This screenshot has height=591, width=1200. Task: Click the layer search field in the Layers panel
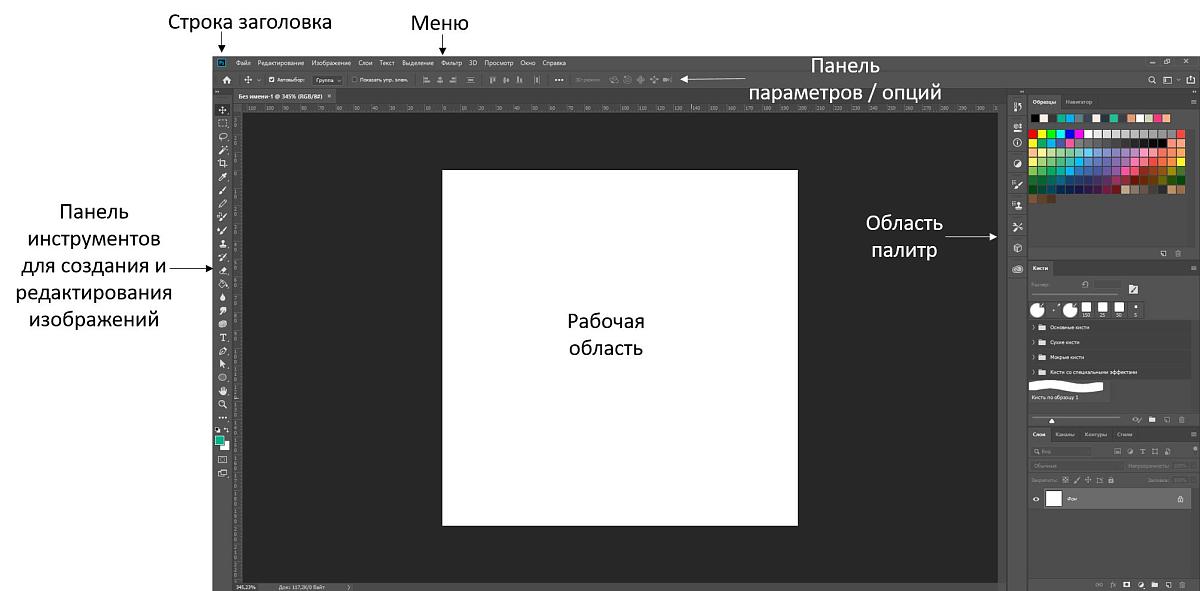[x=1061, y=452]
